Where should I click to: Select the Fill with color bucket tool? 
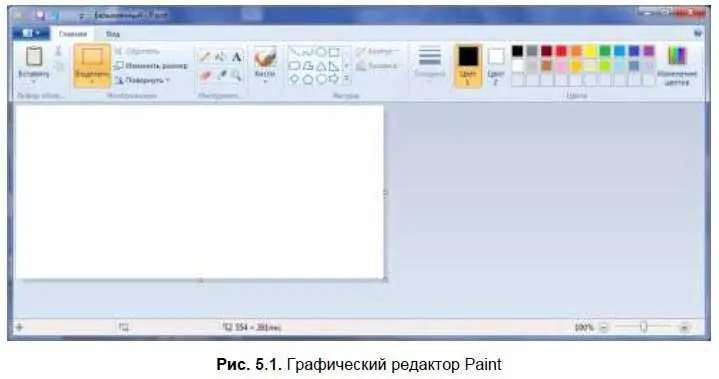221,57
